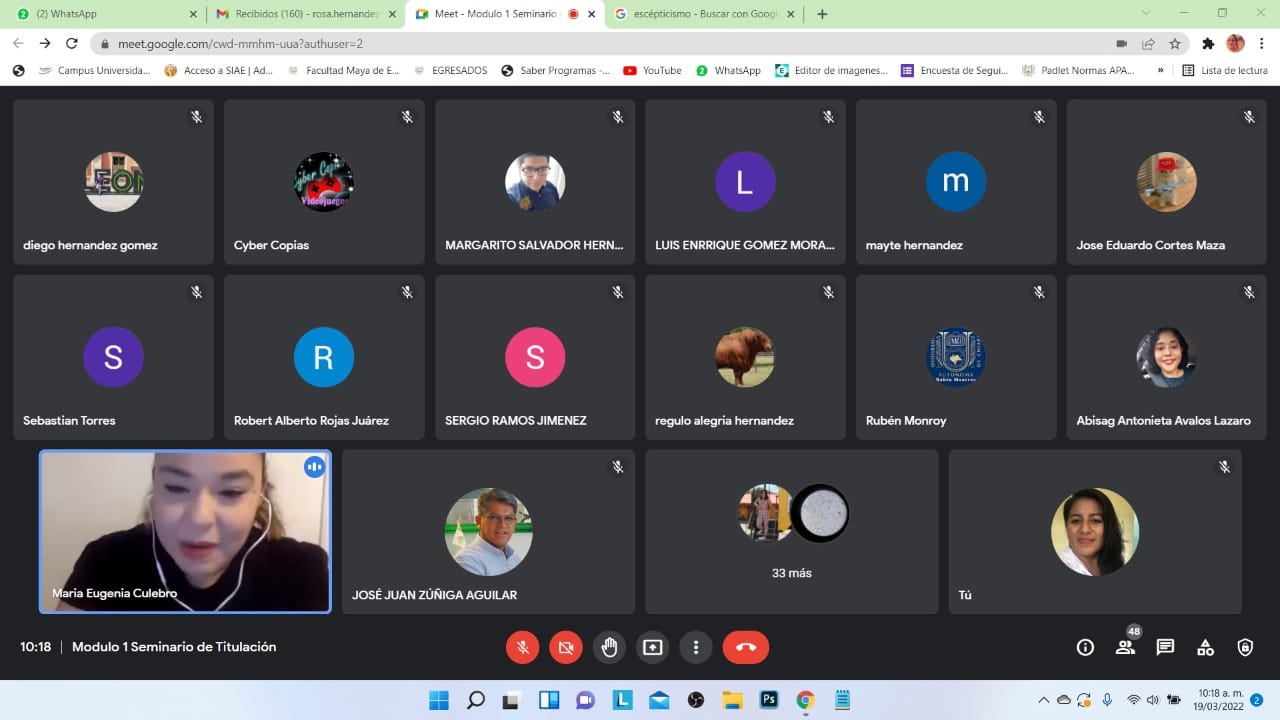
Task: Click the share page icon in address bar
Action: pyautogui.click(x=1148, y=44)
